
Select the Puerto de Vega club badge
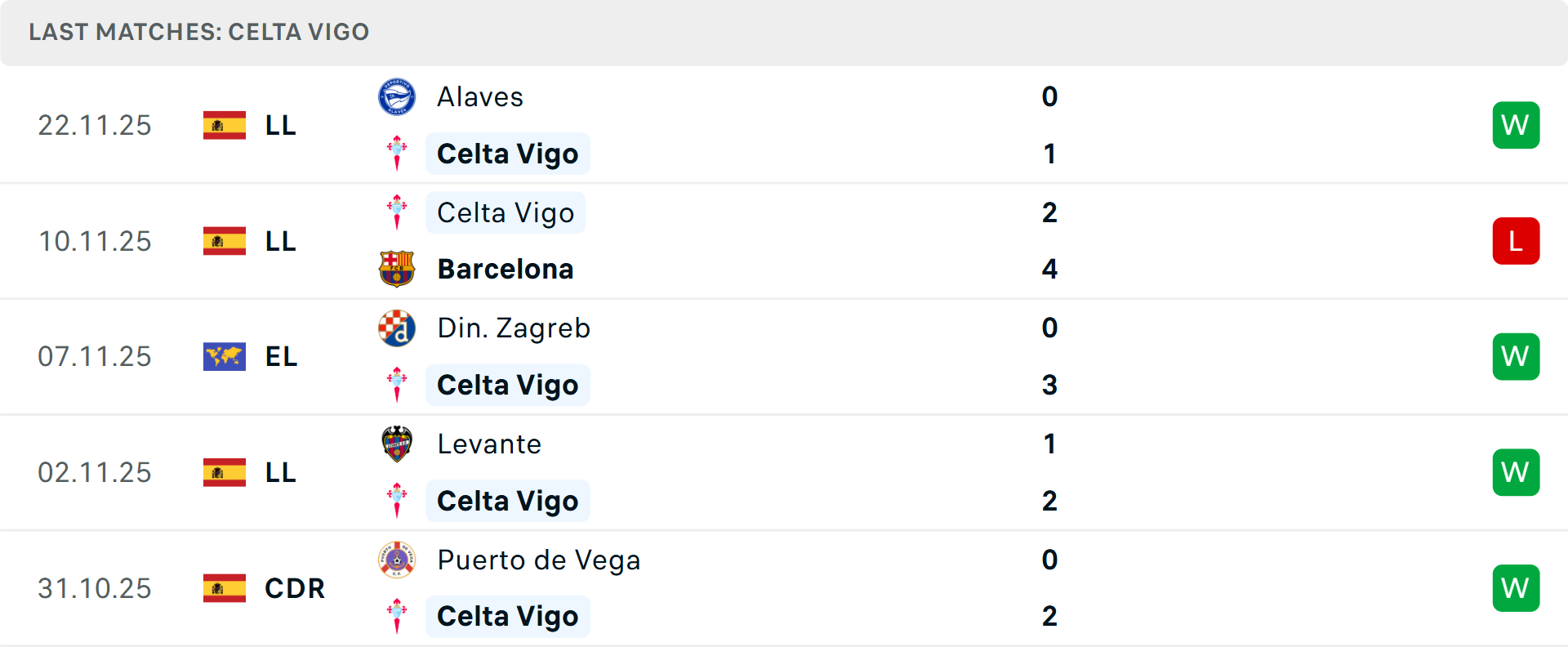coord(398,560)
